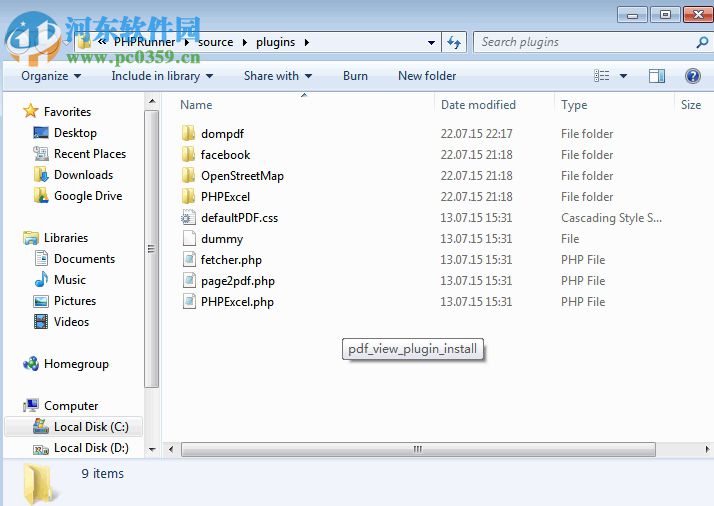
Task: Toggle the preview pane button
Action: [657, 76]
